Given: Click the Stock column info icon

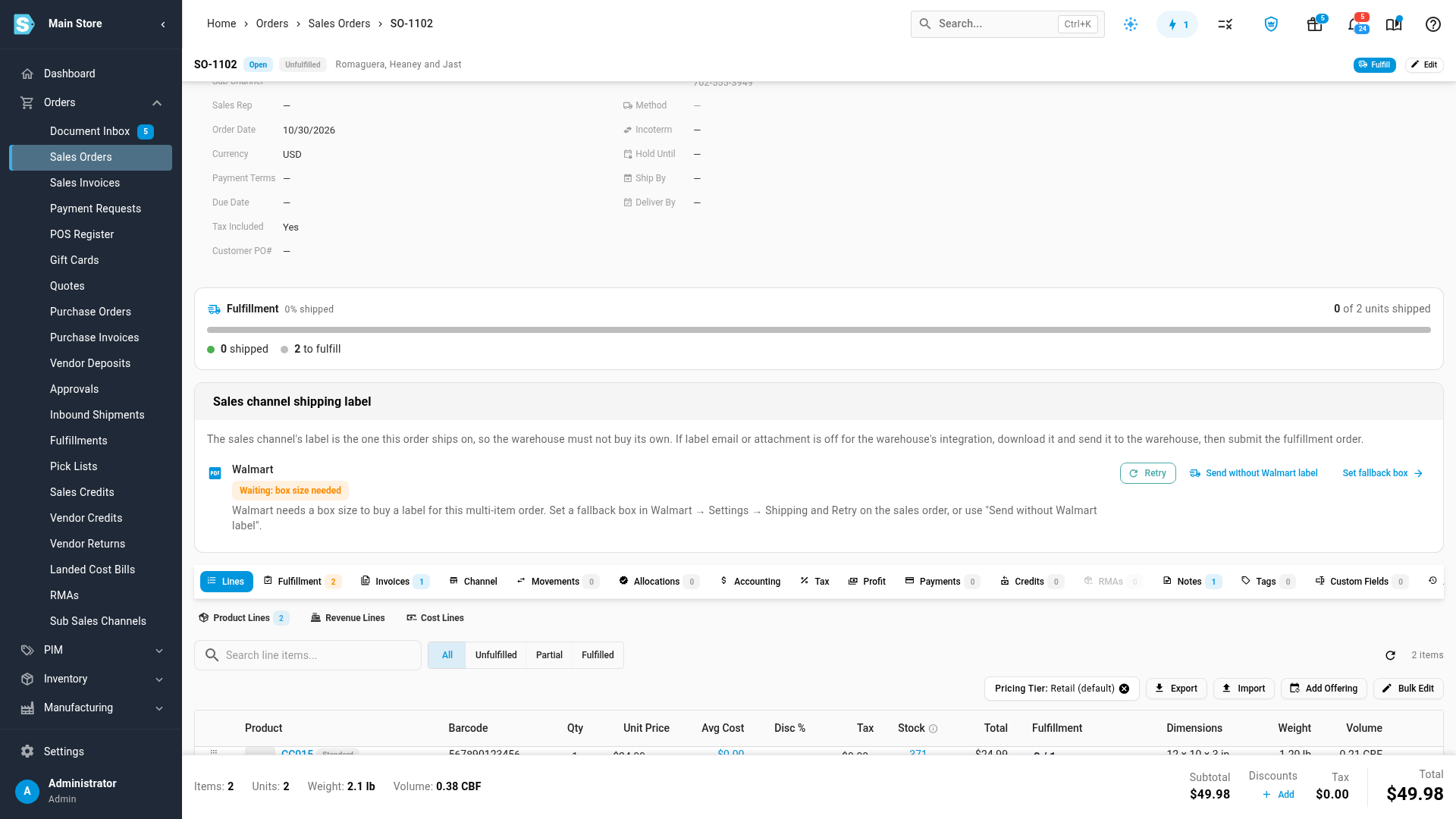Looking at the screenshot, I should [934, 729].
